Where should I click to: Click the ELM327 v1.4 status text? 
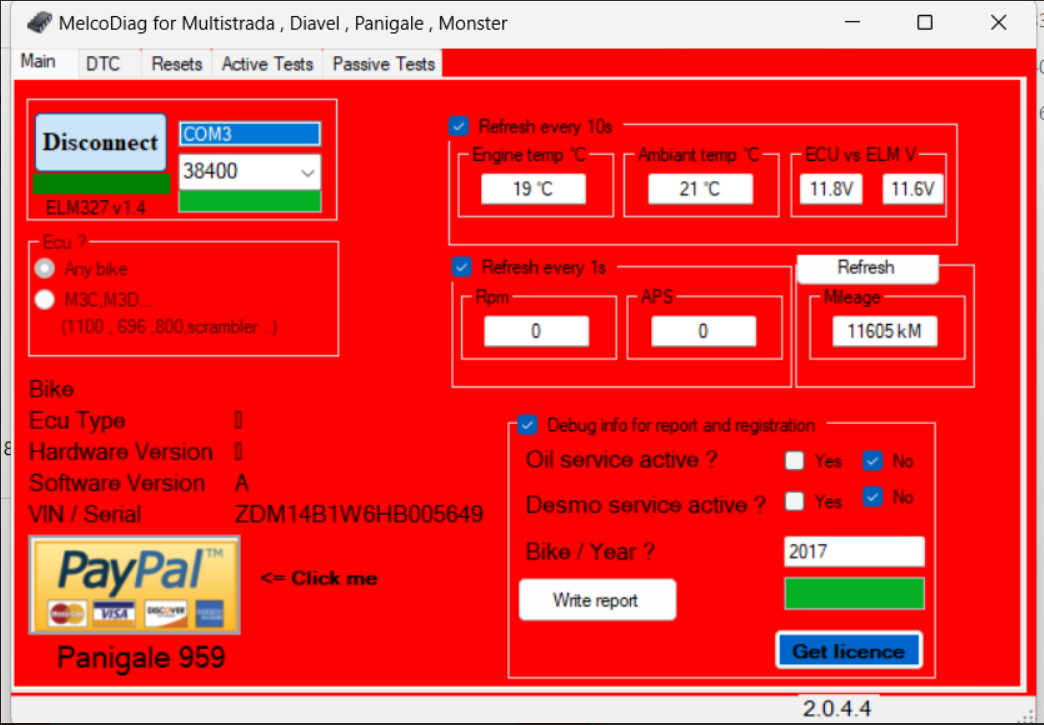(96, 208)
